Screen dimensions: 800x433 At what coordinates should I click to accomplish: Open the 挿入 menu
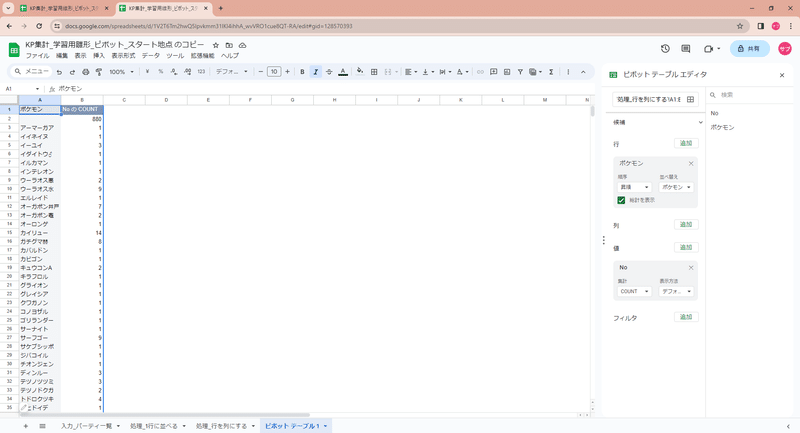tap(99, 56)
